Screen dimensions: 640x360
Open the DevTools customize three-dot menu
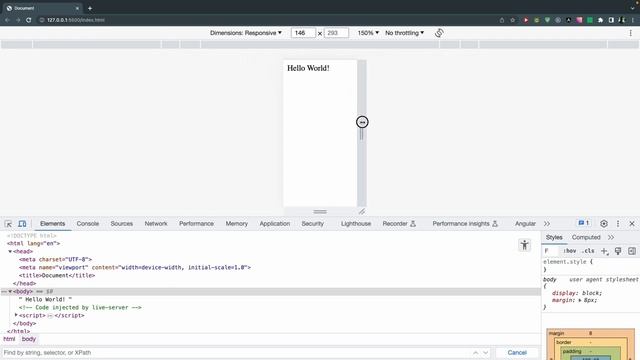tap(618, 224)
